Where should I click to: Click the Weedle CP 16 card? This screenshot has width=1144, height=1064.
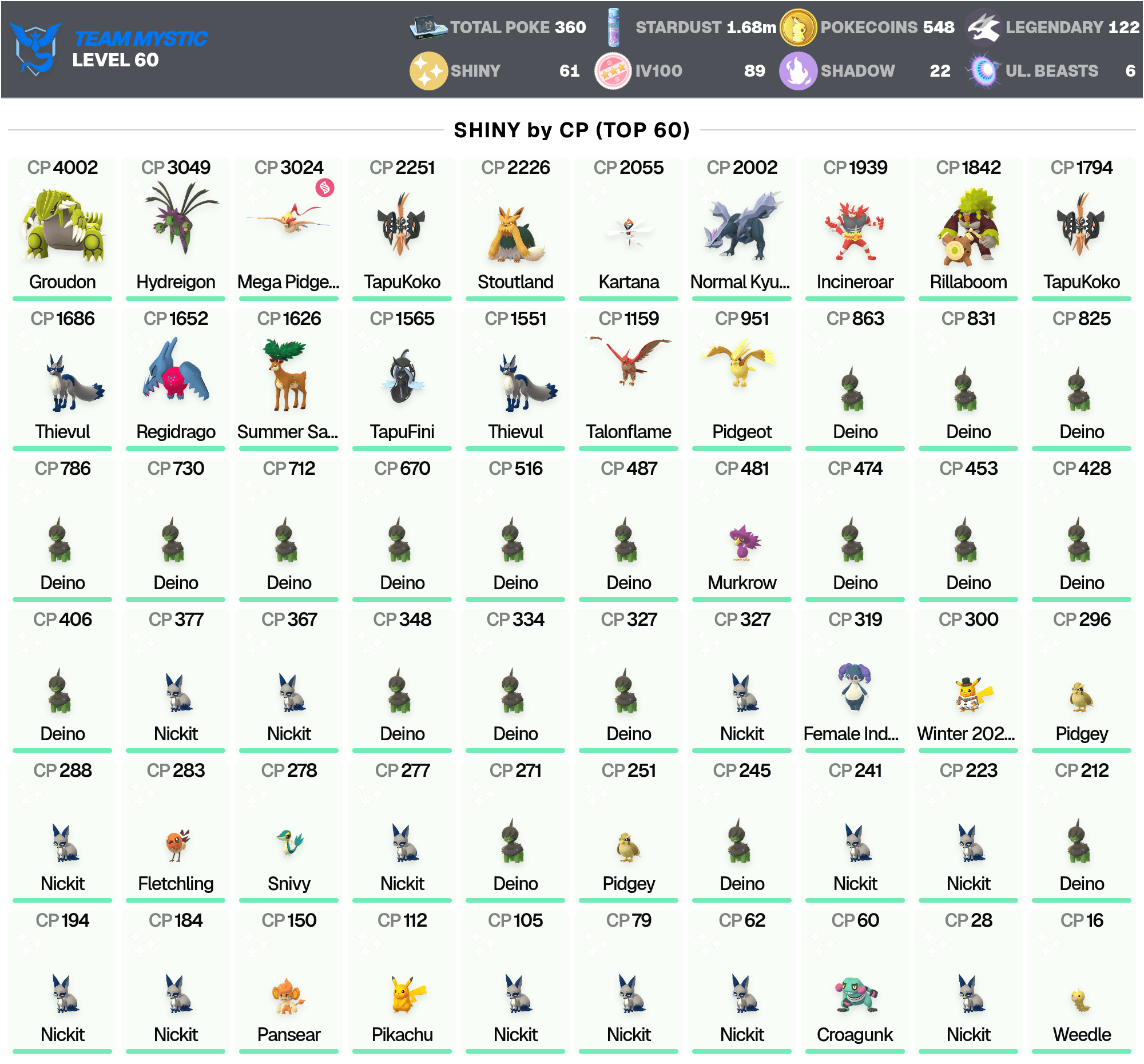[1081, 982]
